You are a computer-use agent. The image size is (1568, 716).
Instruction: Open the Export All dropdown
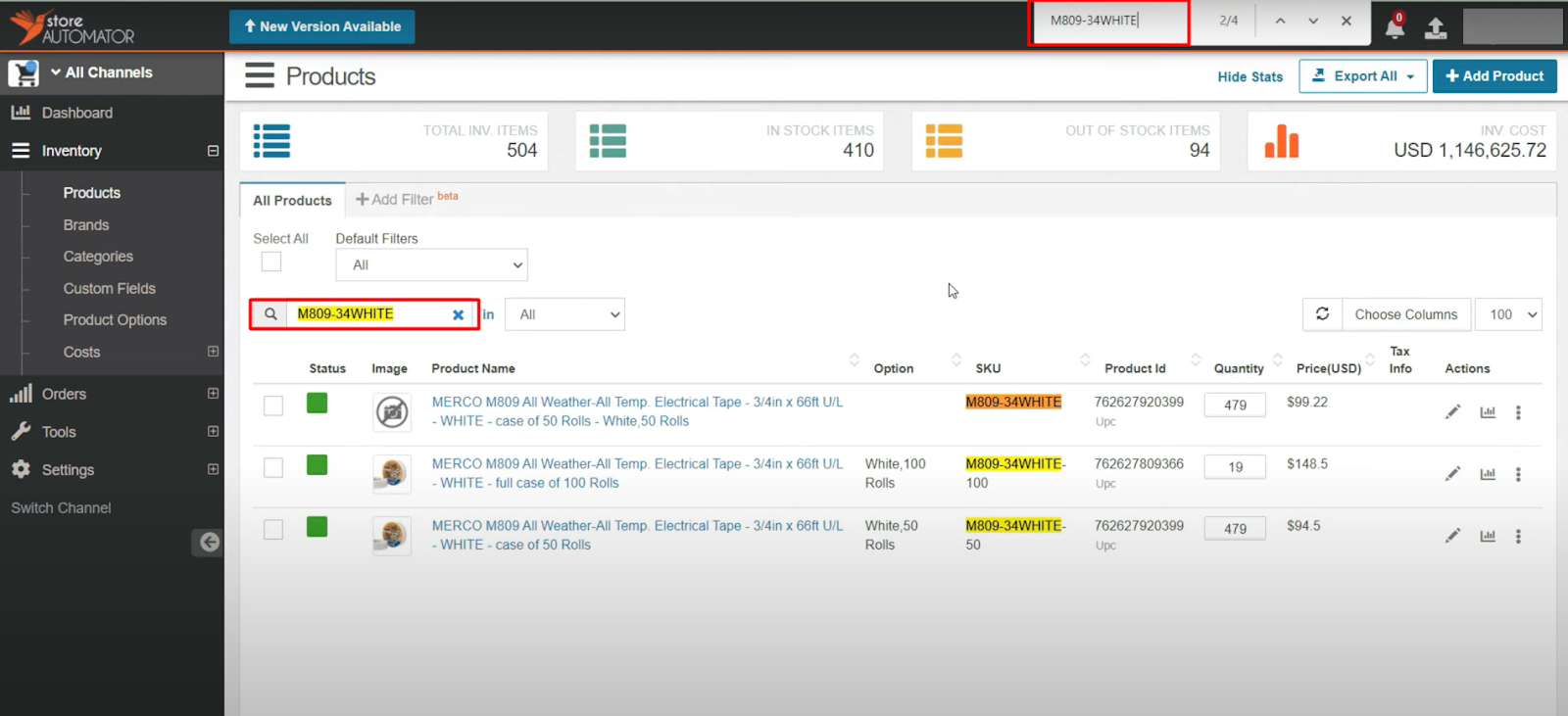1363,75
